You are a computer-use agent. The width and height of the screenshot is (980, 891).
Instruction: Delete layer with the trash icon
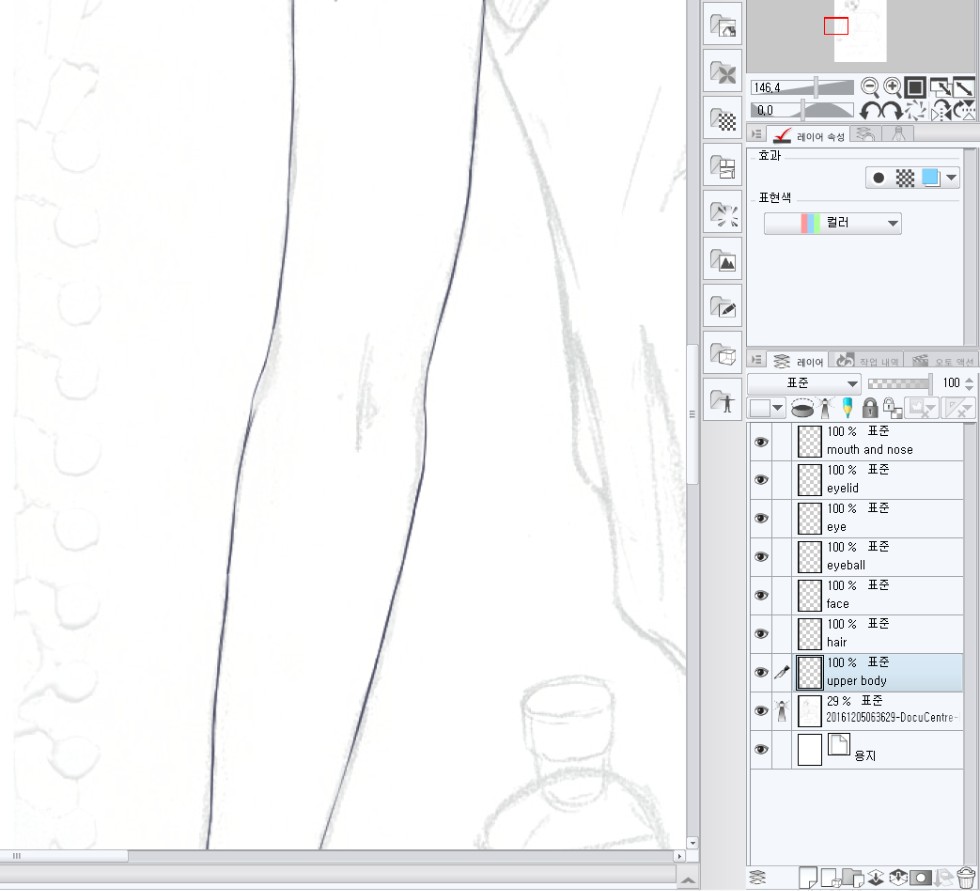pos(966,877)
